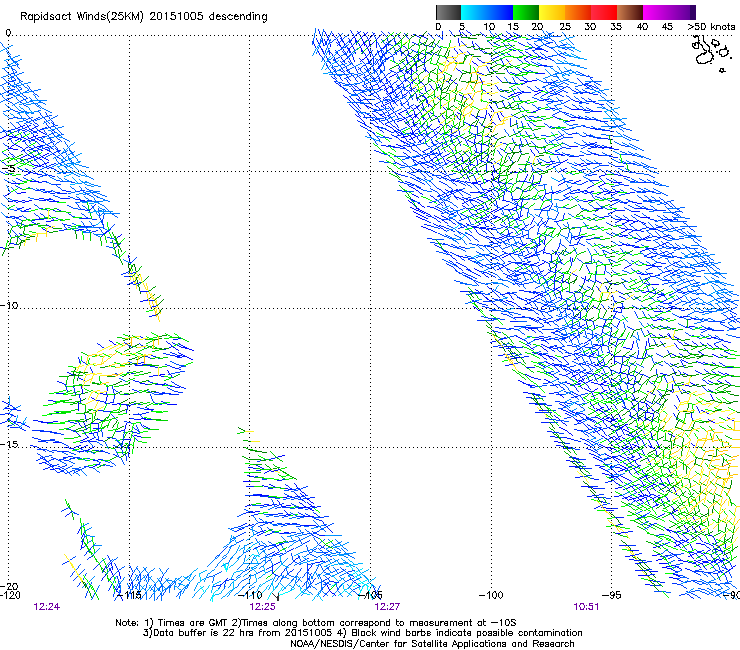Image resolution: width=740 pixels, height=650 pixels.
Task: Click the red 30-35 knots legend swatch
Action: pyautogui.click(x=604, y=12)
